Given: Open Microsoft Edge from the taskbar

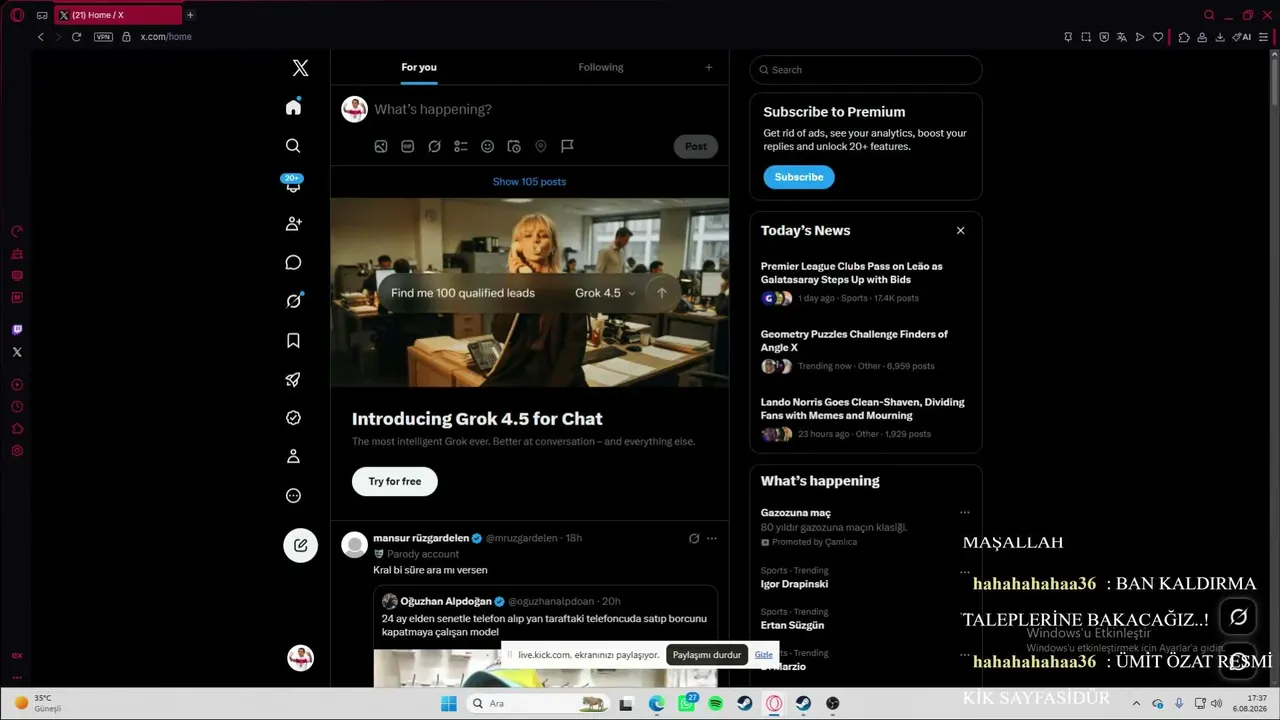Looking at the screenshot, I should [x=657, y=703].
